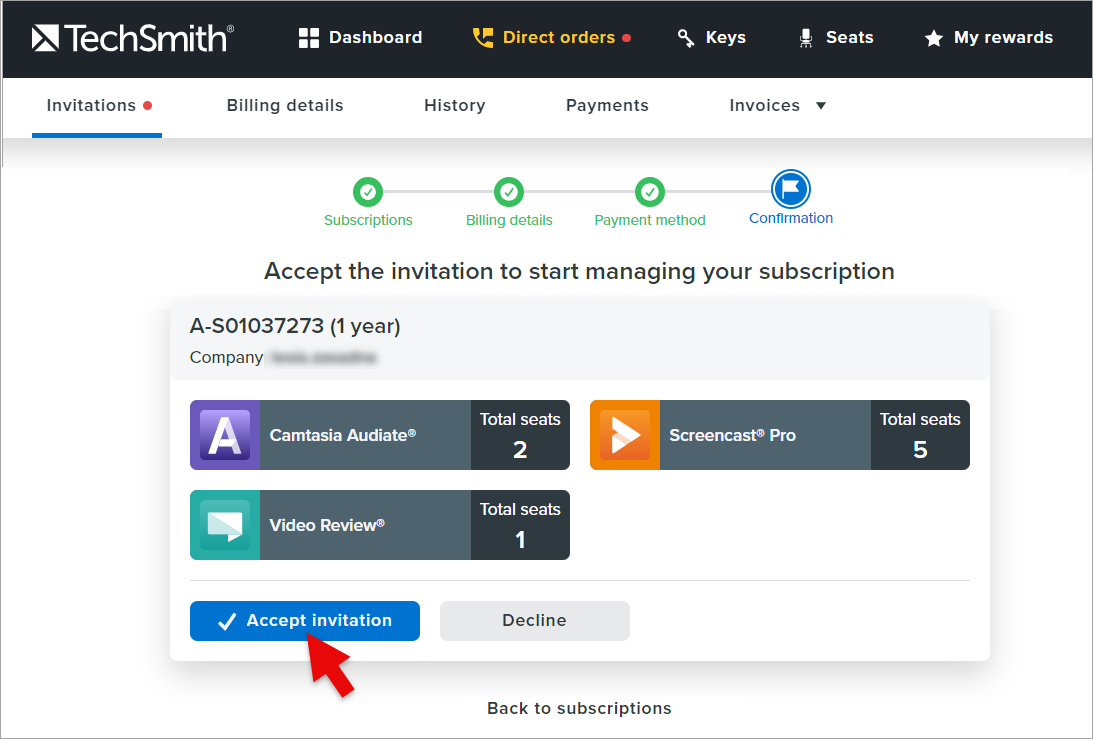Click the Confirmation flag step
The width and height of the screenshot is (1093, 739).
[x=791, y=188]
